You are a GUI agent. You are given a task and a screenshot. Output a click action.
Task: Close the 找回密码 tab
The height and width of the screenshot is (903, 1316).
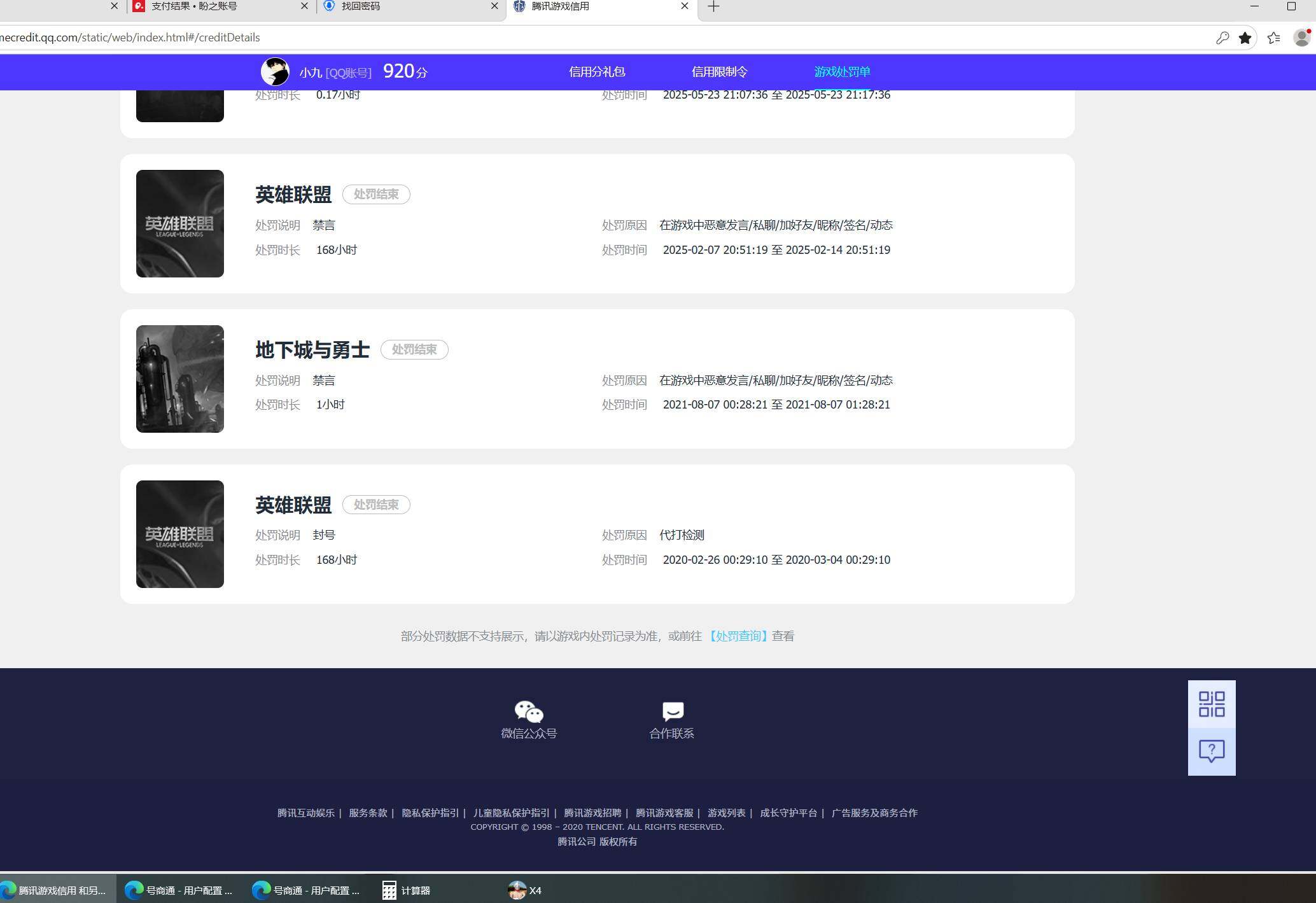[x=494, y=6]
